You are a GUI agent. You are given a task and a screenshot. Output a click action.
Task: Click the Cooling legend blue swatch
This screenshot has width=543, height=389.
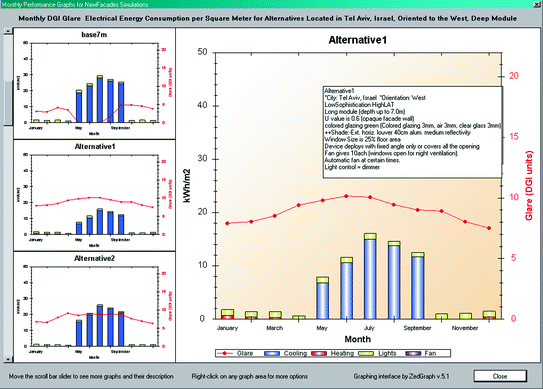[x=272, y=353]
